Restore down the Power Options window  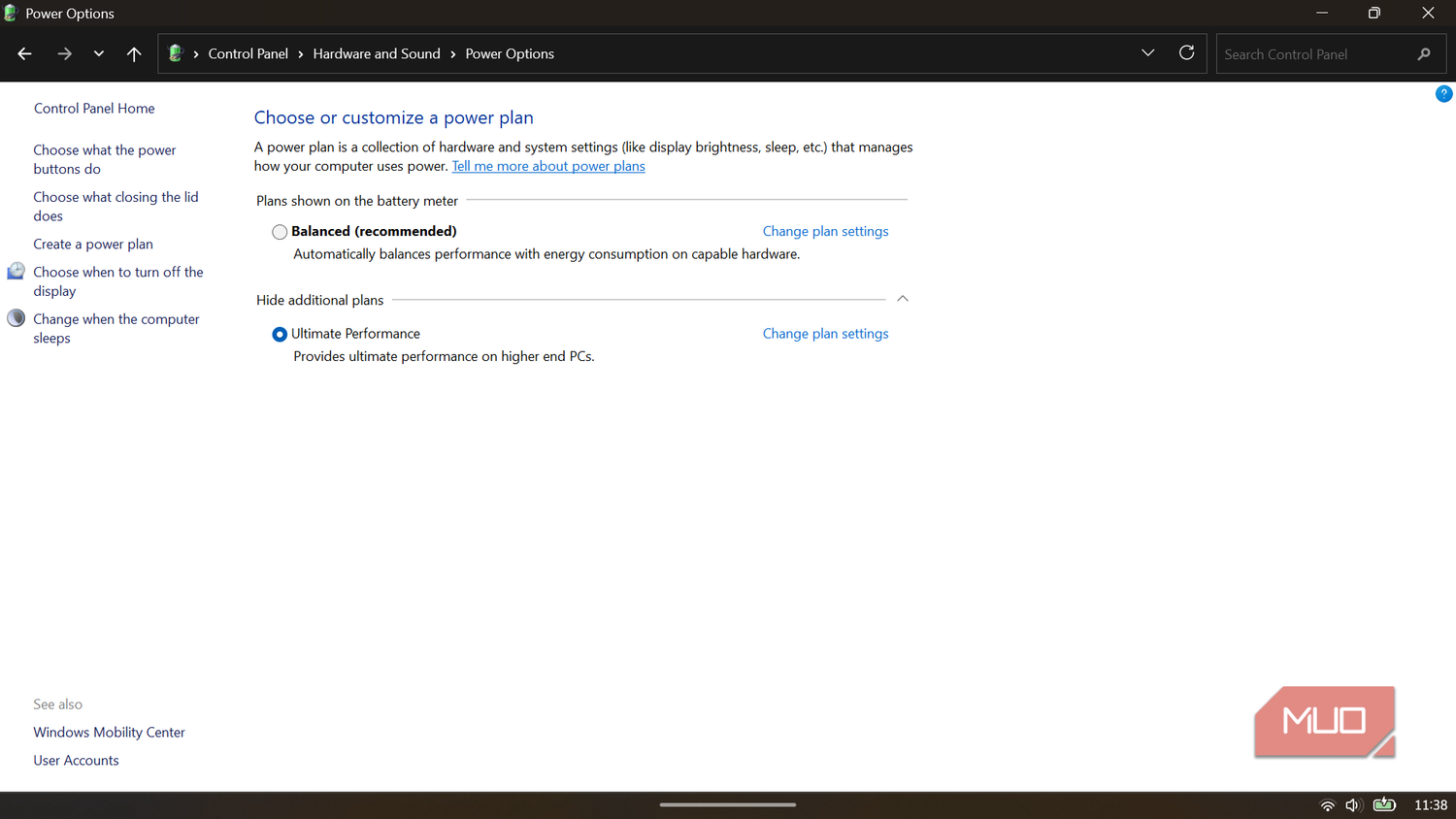click(1374, 13)
